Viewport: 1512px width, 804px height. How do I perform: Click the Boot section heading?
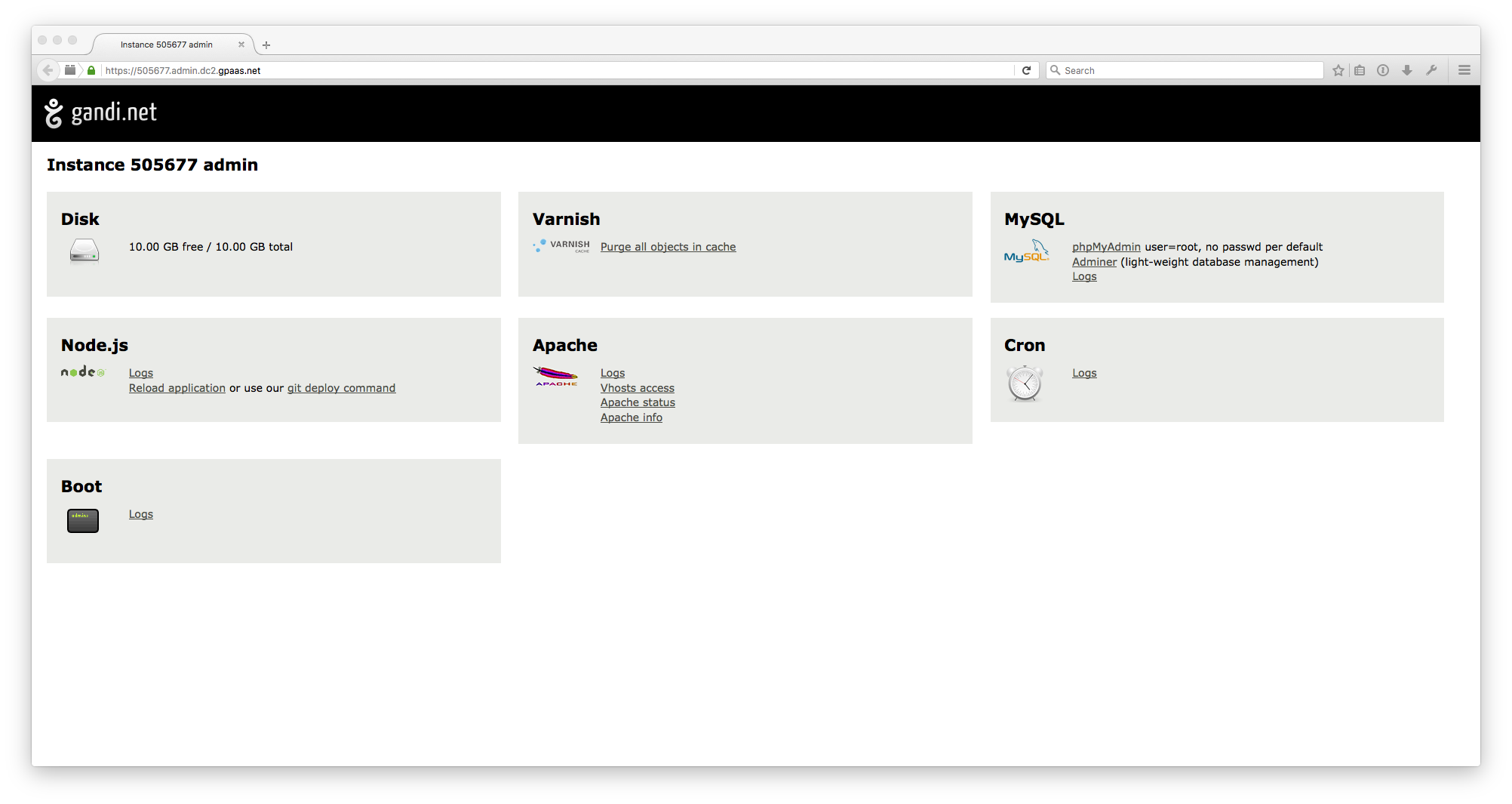click(x=81, y=486)
